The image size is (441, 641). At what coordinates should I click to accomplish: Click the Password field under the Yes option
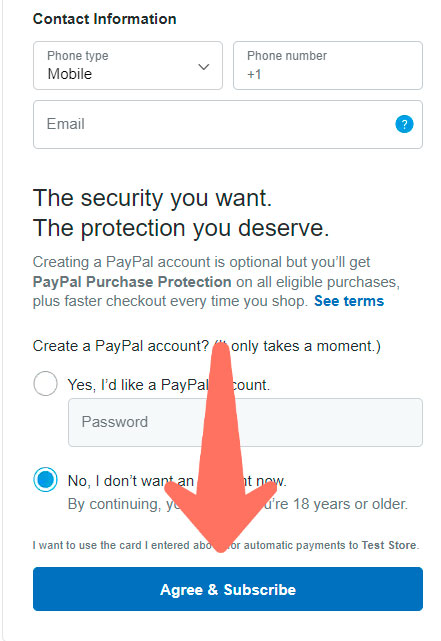(245, 422)
